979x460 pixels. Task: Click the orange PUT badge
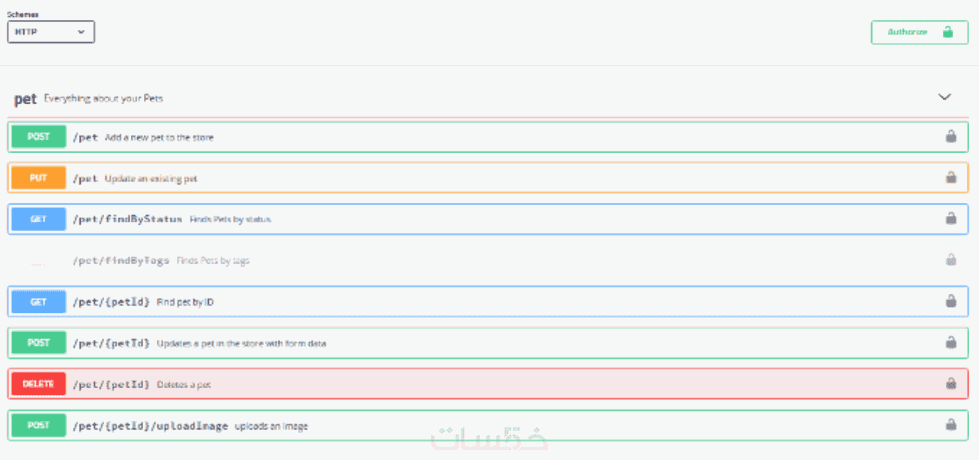click(39, 178)
